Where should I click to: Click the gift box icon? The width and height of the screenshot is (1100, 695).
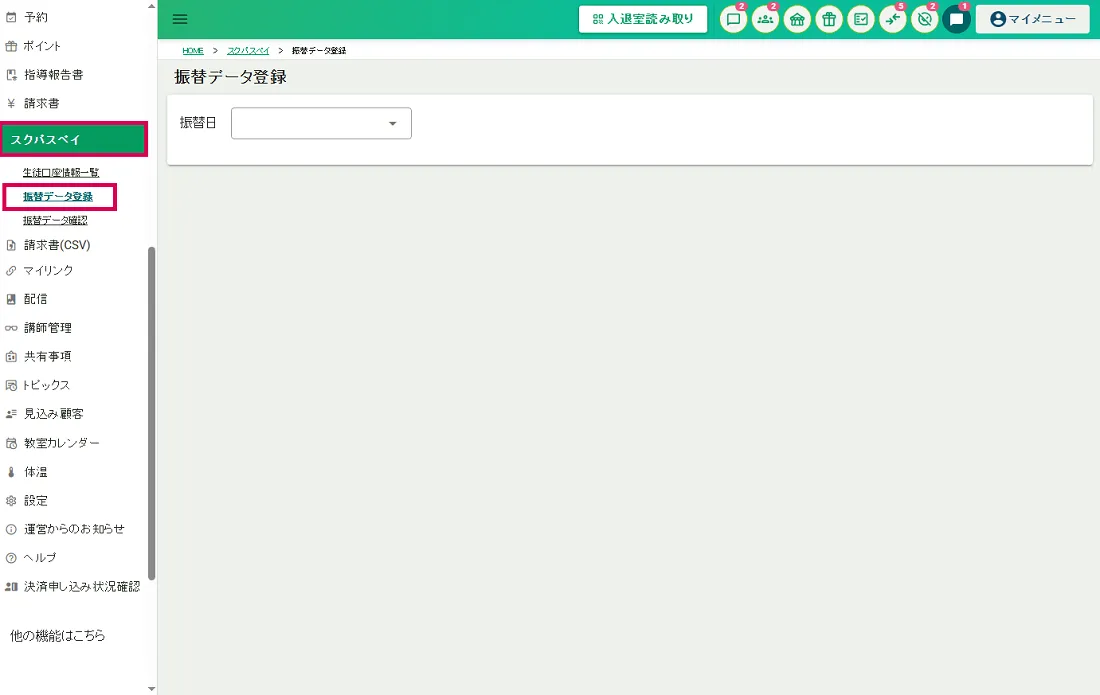tap(829, 20)
